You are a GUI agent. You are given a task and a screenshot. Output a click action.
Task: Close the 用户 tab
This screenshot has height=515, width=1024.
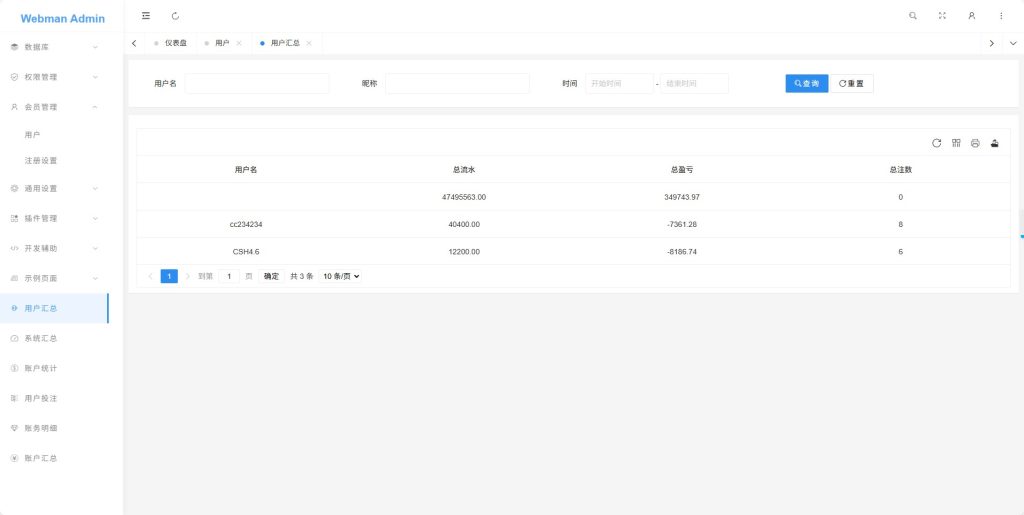pos(239,43)
